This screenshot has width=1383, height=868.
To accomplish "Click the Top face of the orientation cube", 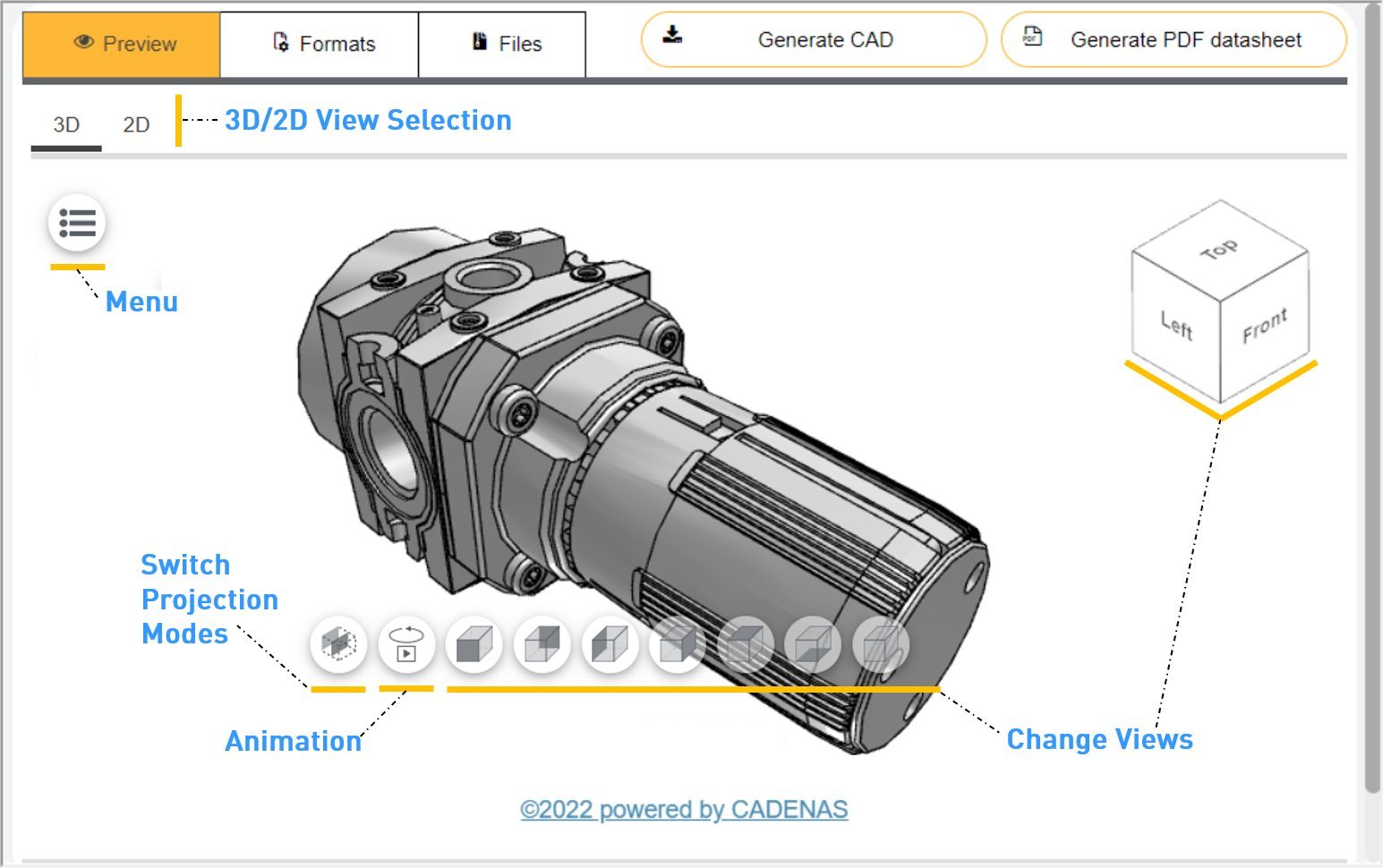I will 1220,248.
